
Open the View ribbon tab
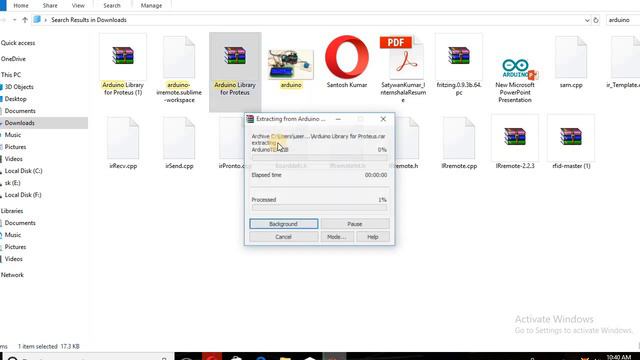pos(78,6)
